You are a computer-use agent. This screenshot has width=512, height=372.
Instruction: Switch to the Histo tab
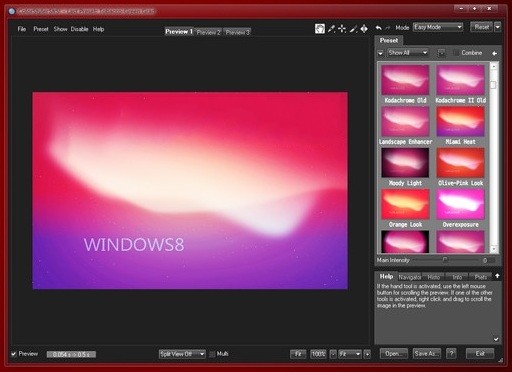coord(434,277)
